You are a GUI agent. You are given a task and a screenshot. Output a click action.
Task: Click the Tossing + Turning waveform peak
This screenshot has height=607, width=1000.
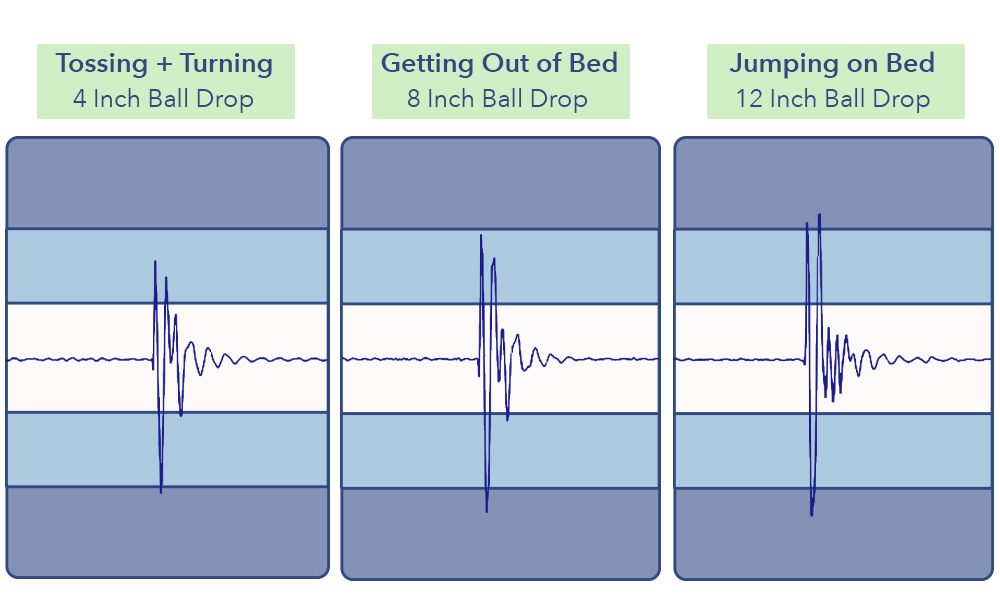point(155,262)
